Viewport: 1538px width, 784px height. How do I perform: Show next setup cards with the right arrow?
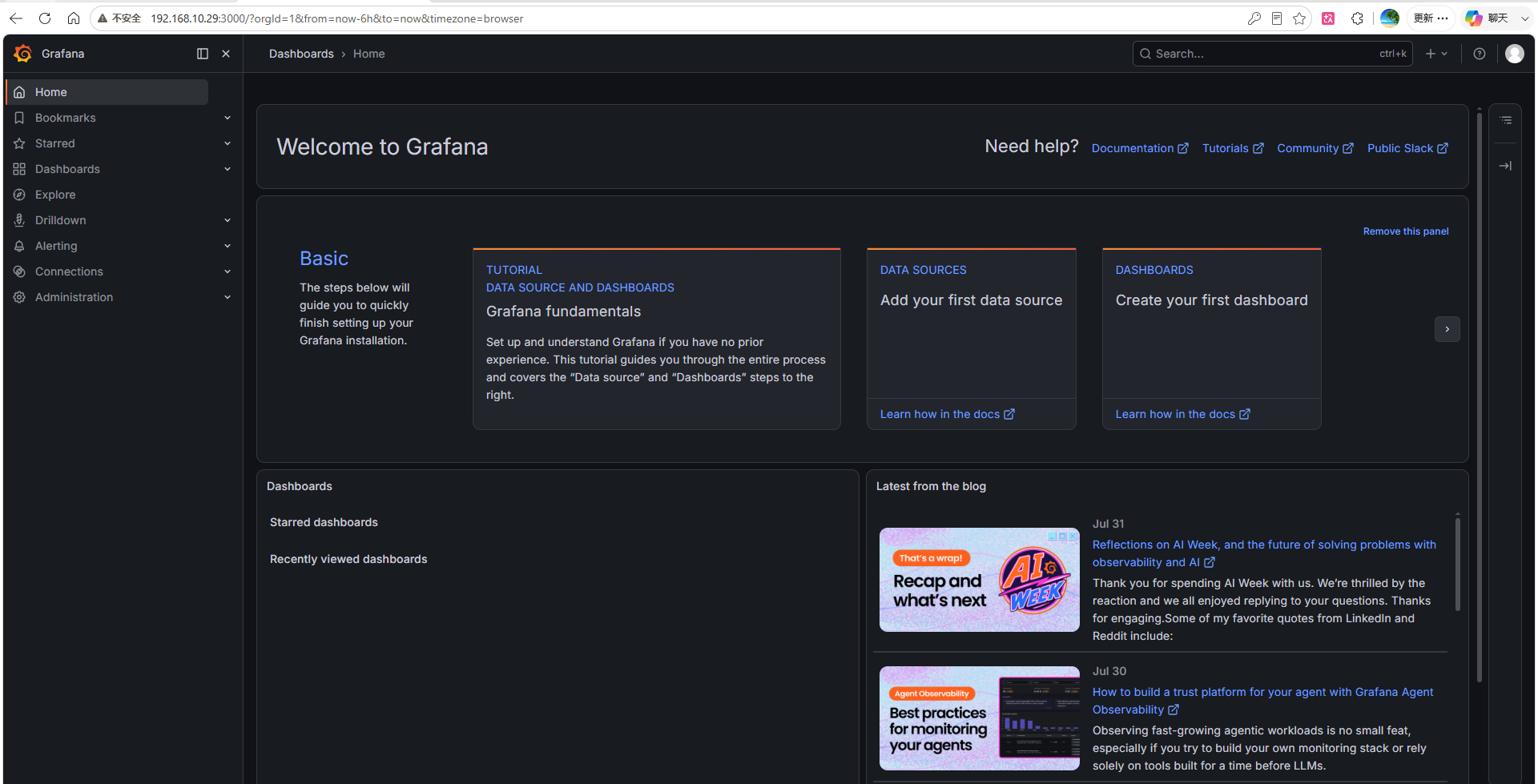[x=1447, y=329]
